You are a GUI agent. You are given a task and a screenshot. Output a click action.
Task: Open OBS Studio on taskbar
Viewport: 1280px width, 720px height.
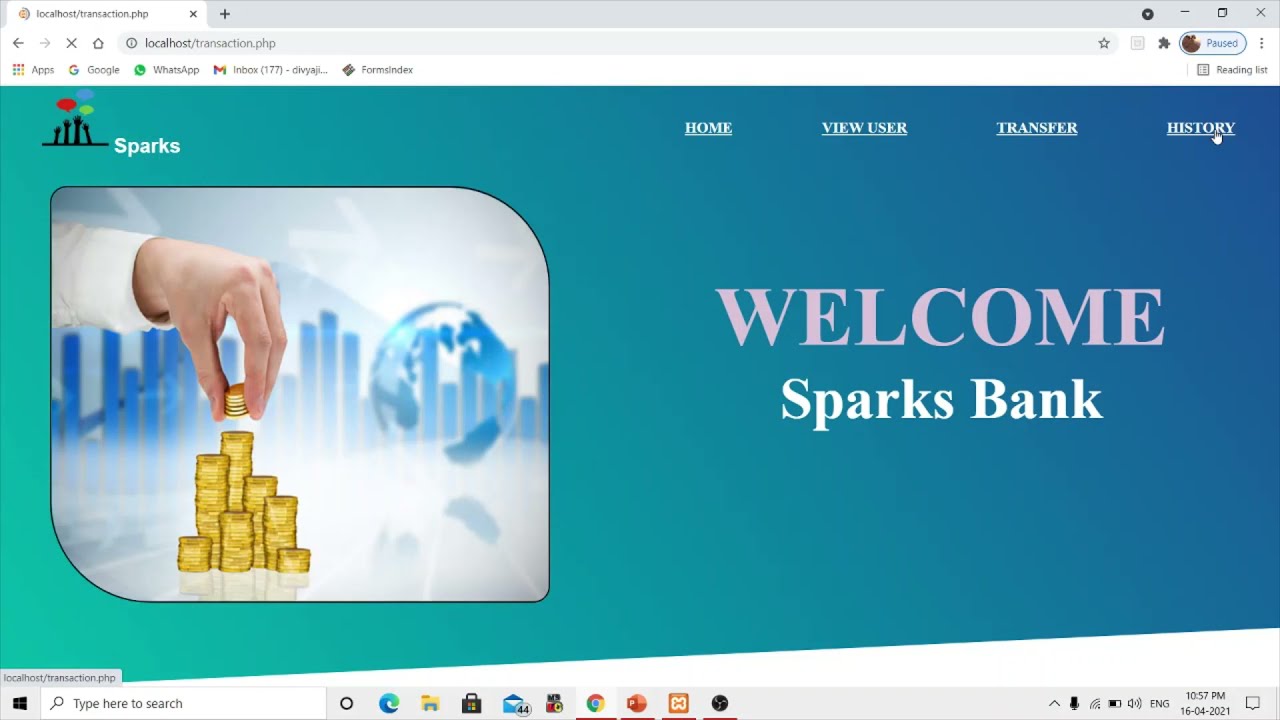720,703
